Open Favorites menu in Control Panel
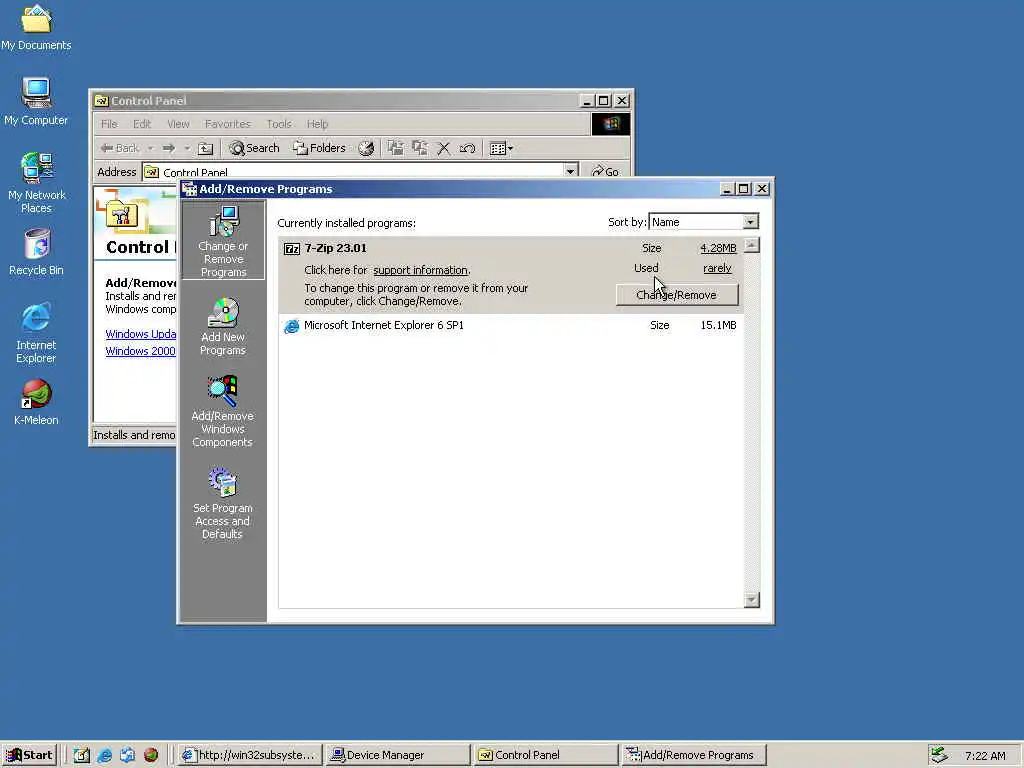This screenshot has width=1024, height=768. pyautogui.click(x=227, y=124)
